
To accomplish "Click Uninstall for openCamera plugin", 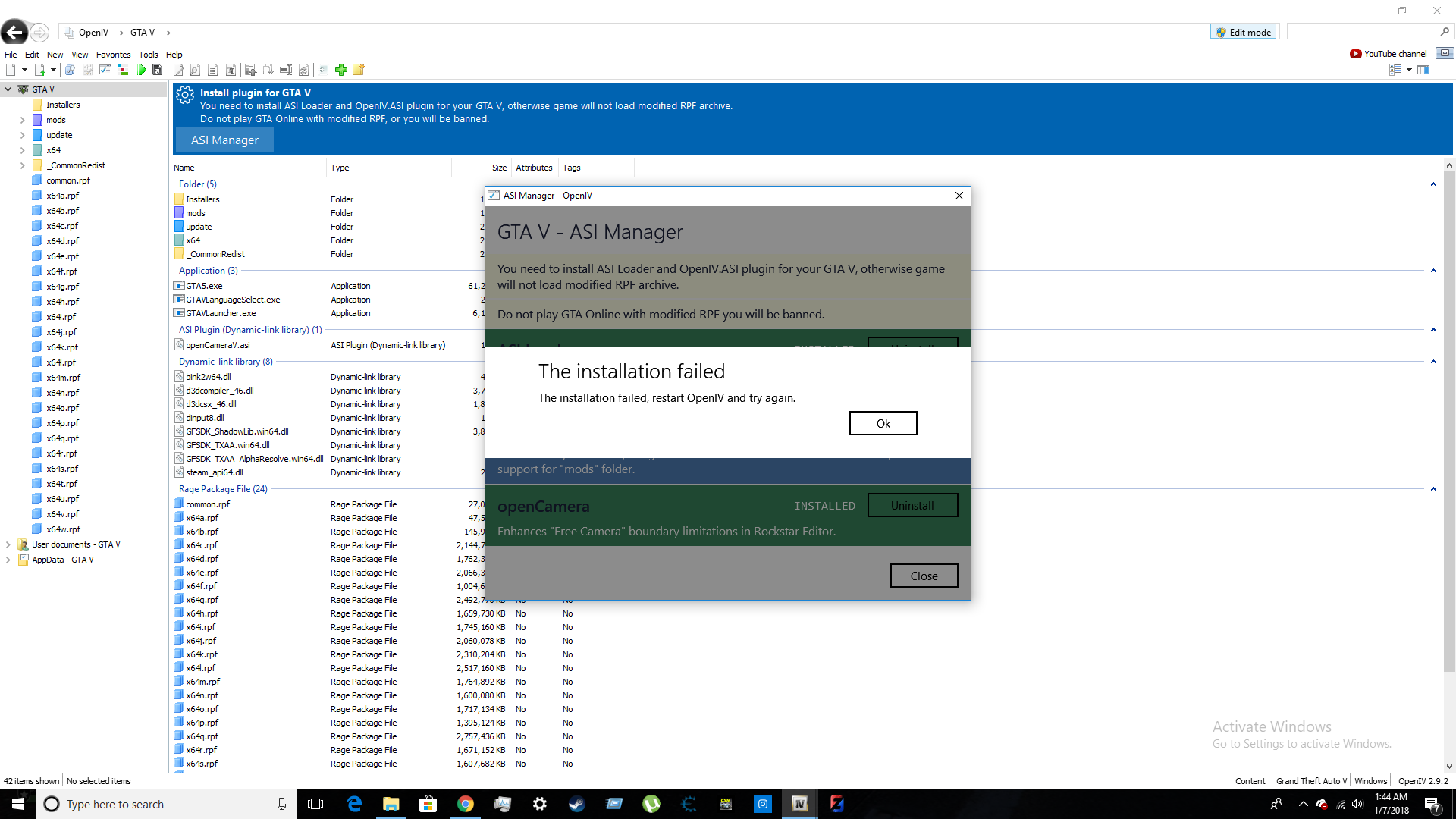I will point(912,506).
